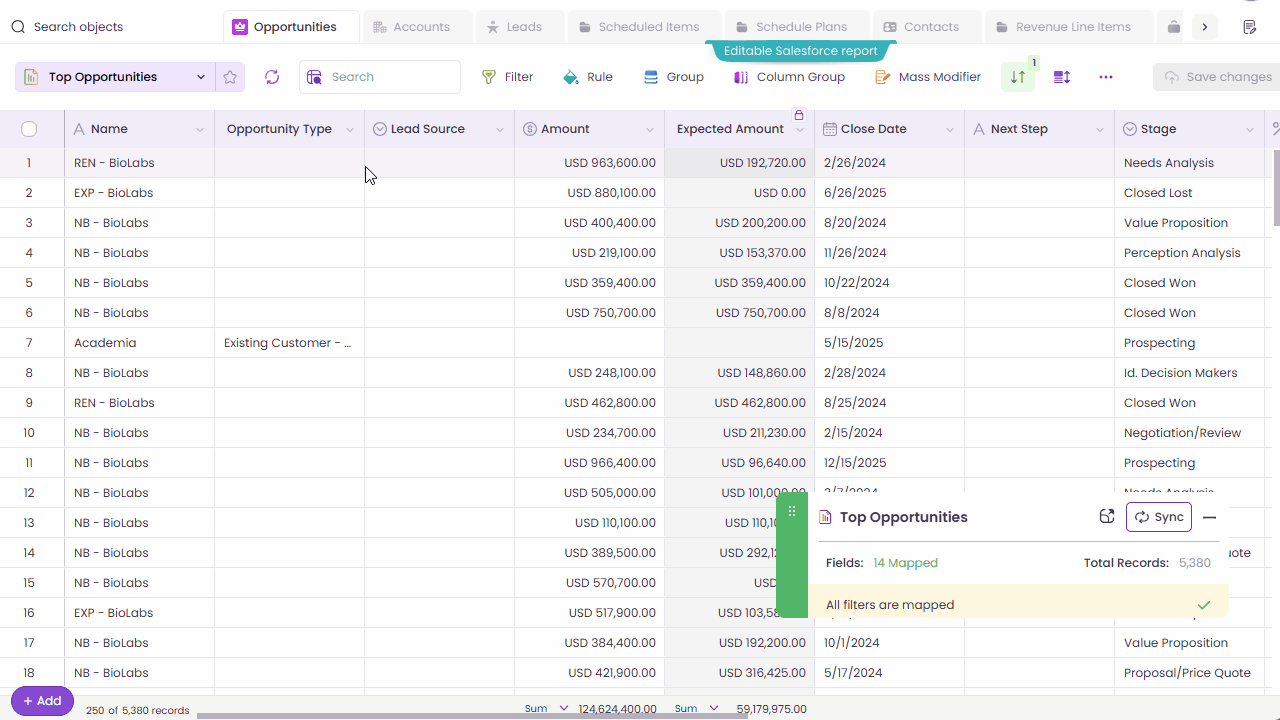This screenshot has height=720, width=1280.
Task: Open the three-dot overflow menu
Action: click(x=1105, y=76)
